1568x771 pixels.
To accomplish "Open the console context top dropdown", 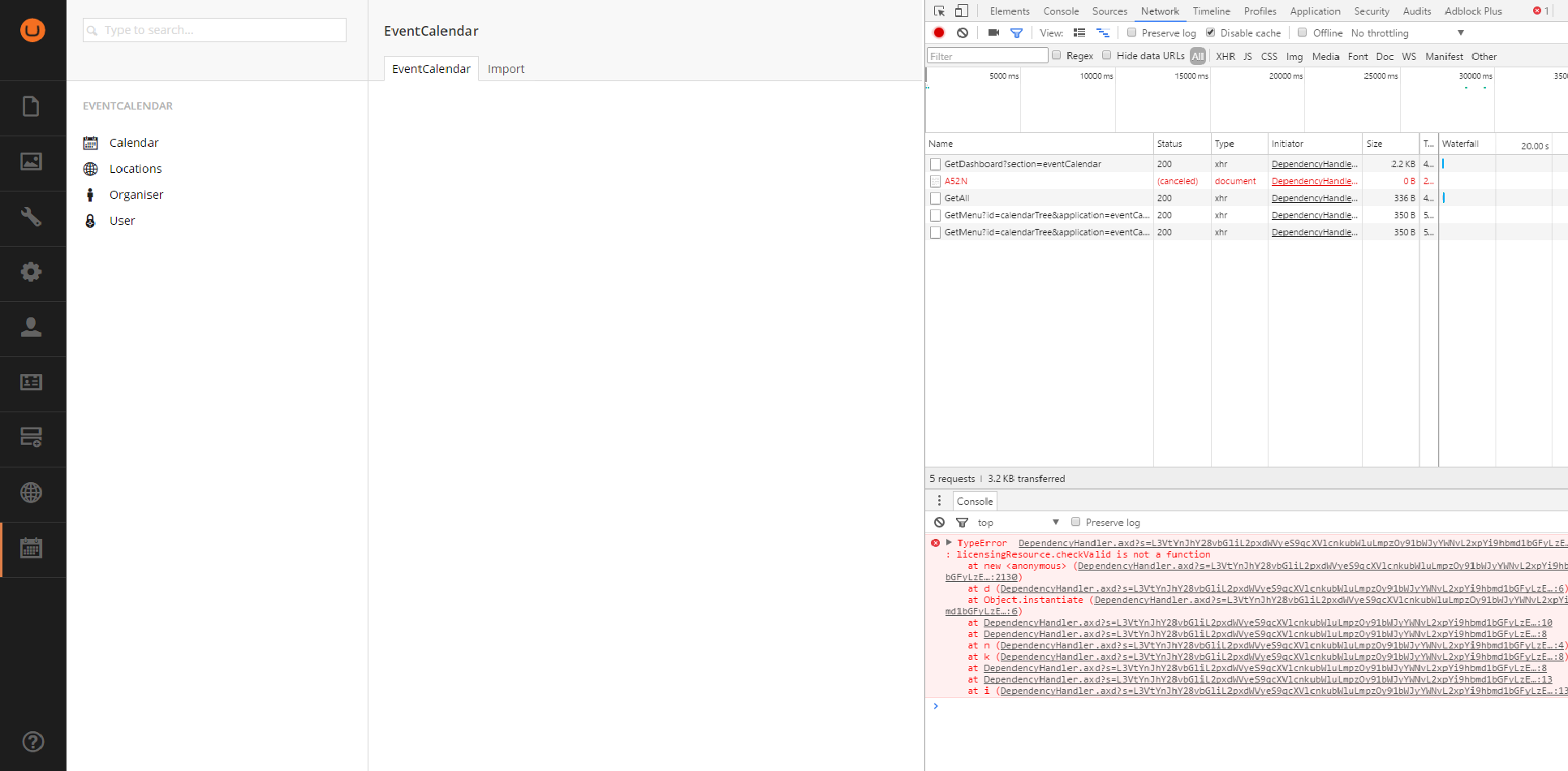I will click(x=1018, y=523).
